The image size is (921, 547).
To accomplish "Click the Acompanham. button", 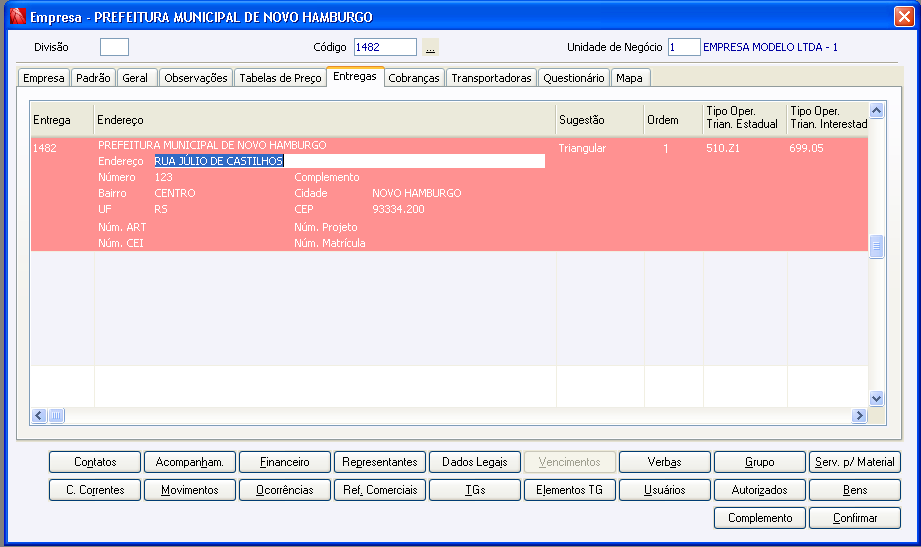I will (x=190, y=462).
